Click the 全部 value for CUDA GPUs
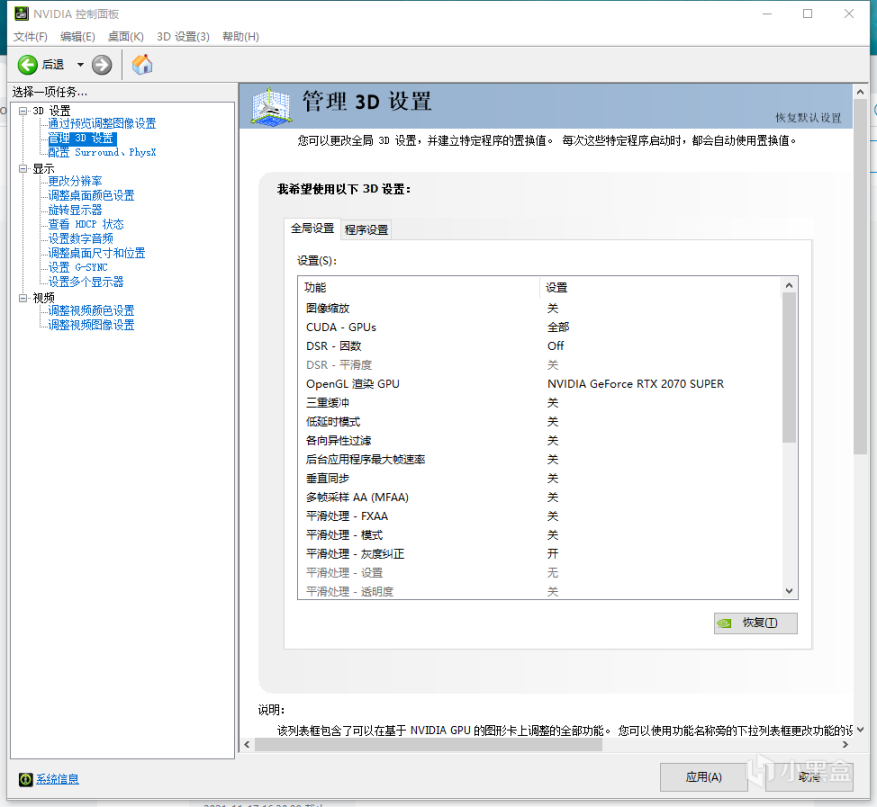The image size is (877, 807). pyautogui.click(x=558, y=327)
